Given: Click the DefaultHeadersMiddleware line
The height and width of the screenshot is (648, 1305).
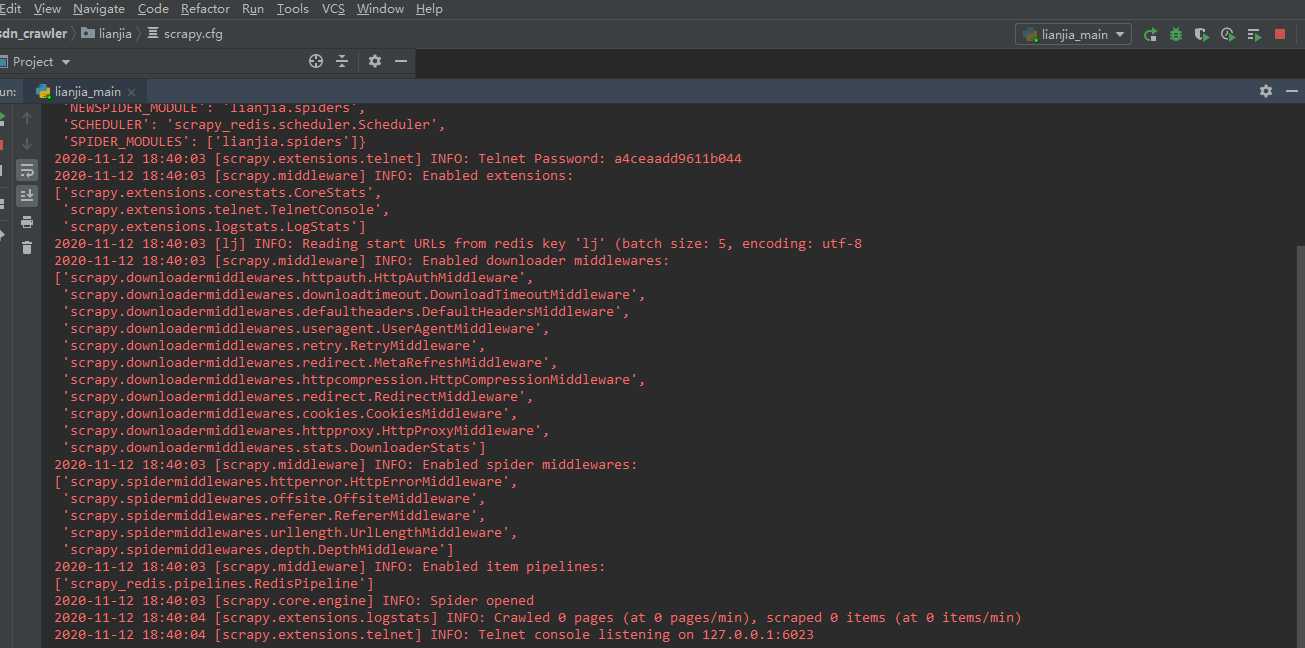Looking at the screenshot, I should pos(346,311).
